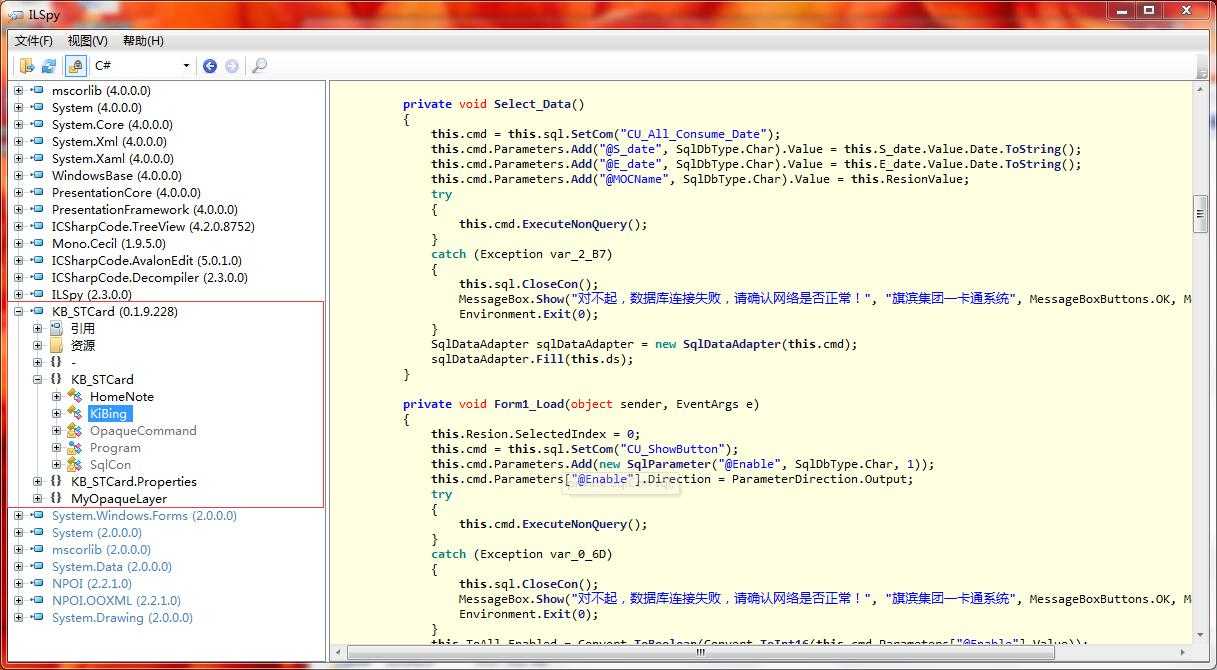This screenshot has width=1217, height=670.
Task: Toggle the show internal types toolbar button
Action: (75, 66)
